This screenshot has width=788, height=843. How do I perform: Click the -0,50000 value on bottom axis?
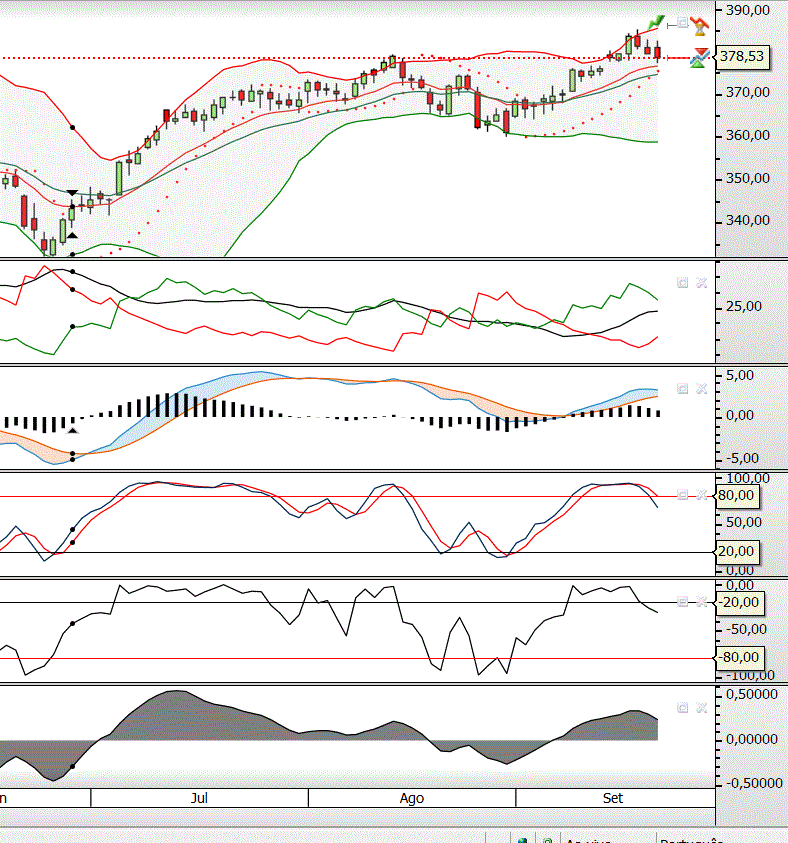point(754,783)
